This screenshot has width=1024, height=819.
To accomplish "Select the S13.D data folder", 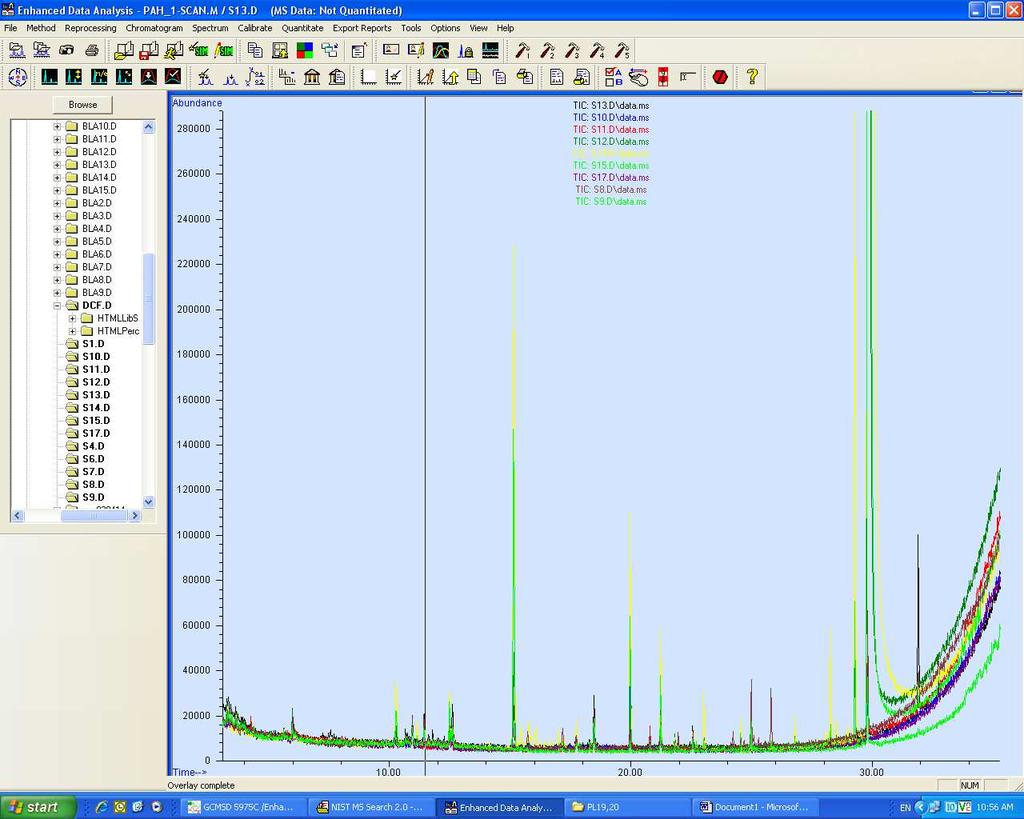I will 95,395.
